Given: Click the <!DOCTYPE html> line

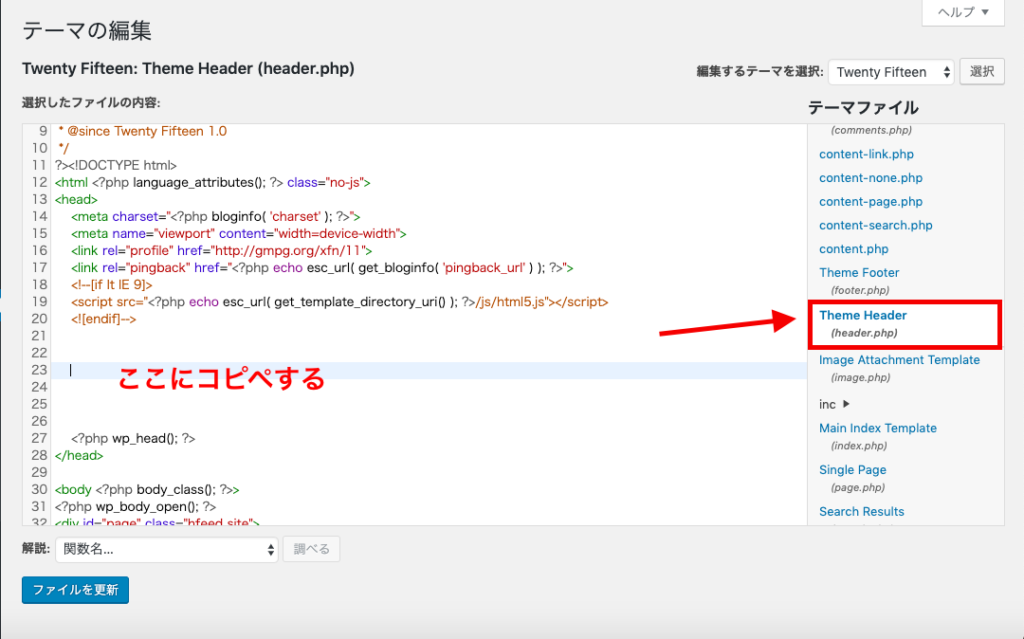Looking at the screenshot, I should [x=116, y=165].
